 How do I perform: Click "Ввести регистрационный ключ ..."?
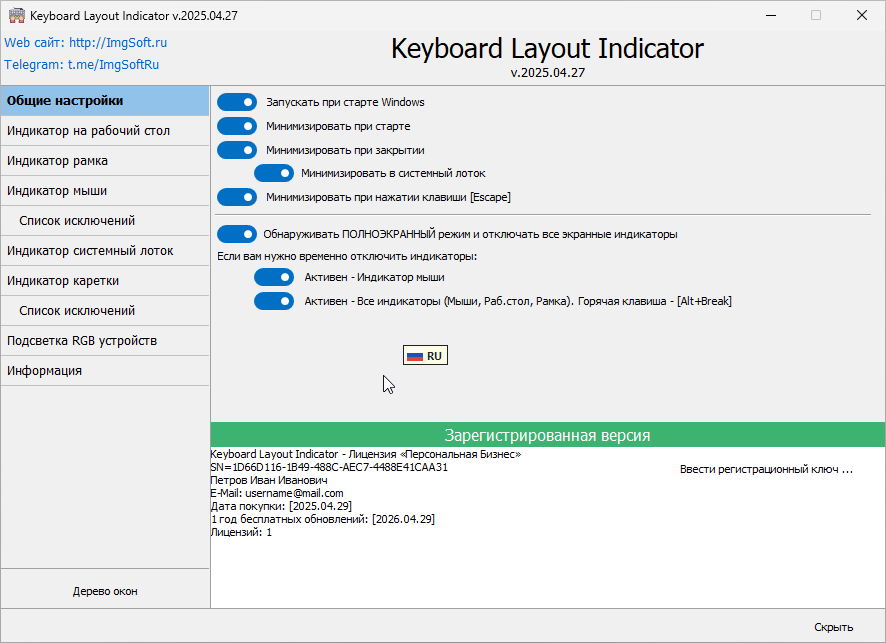[766, 470]
